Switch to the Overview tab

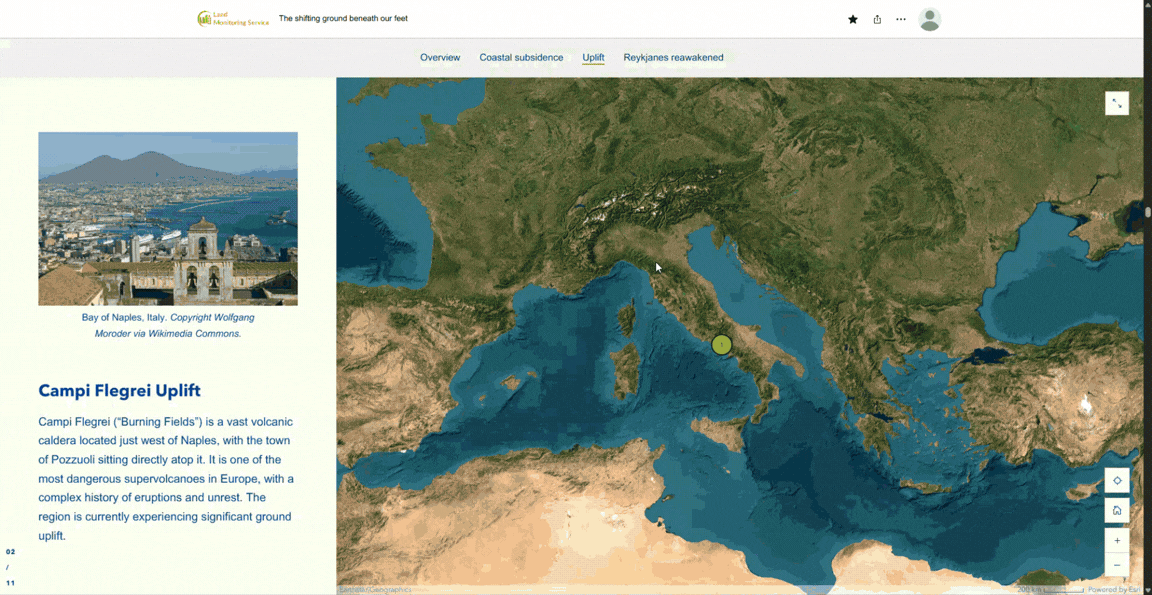440,57
